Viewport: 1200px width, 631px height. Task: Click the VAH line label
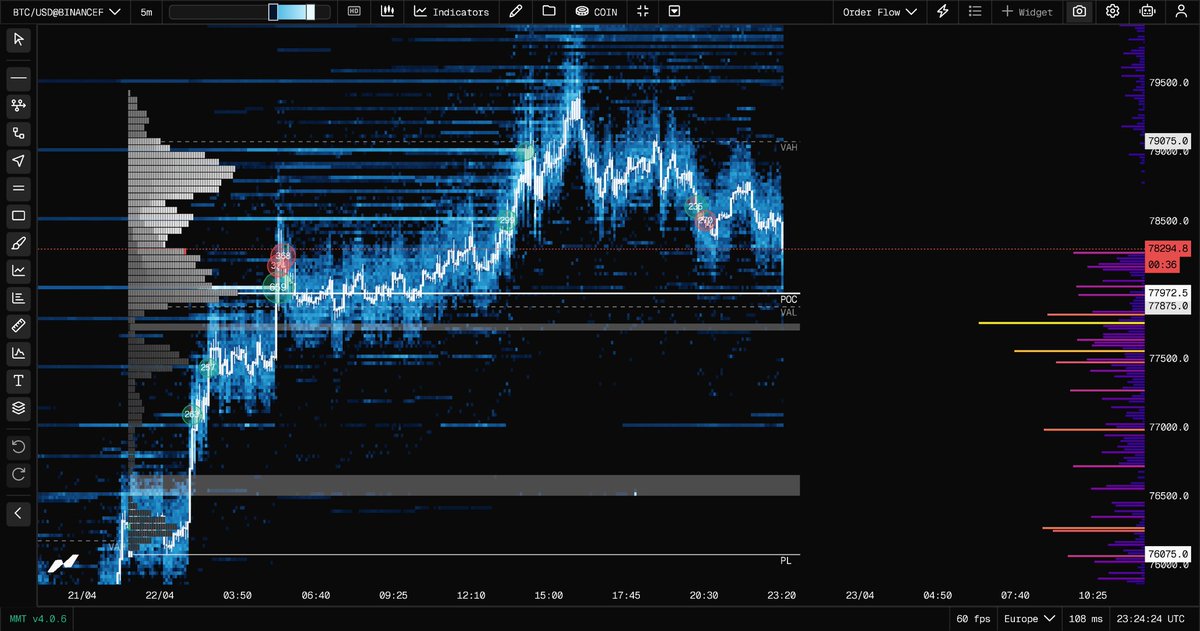789,147
